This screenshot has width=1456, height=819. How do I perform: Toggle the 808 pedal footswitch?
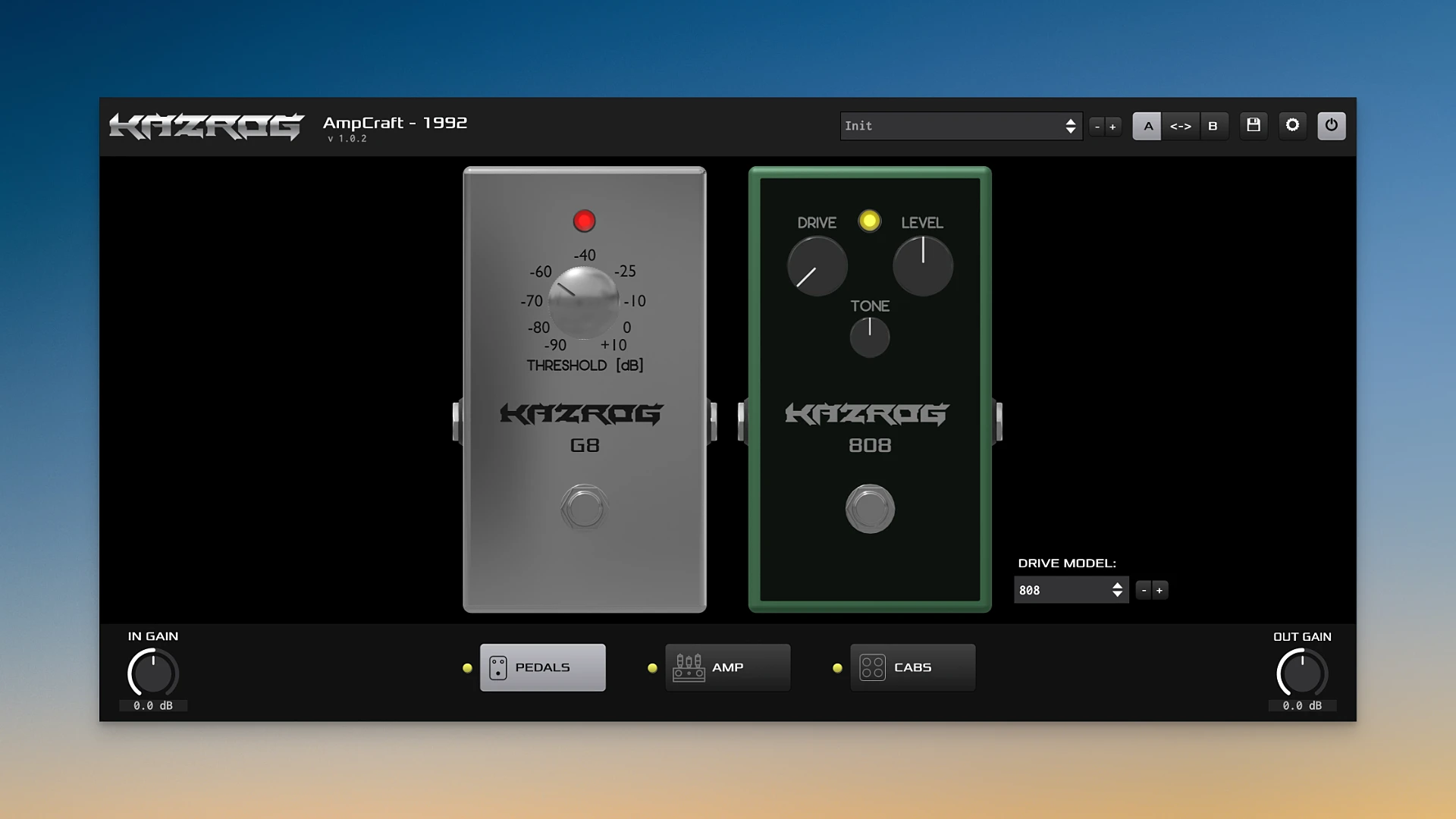(870, 508)
